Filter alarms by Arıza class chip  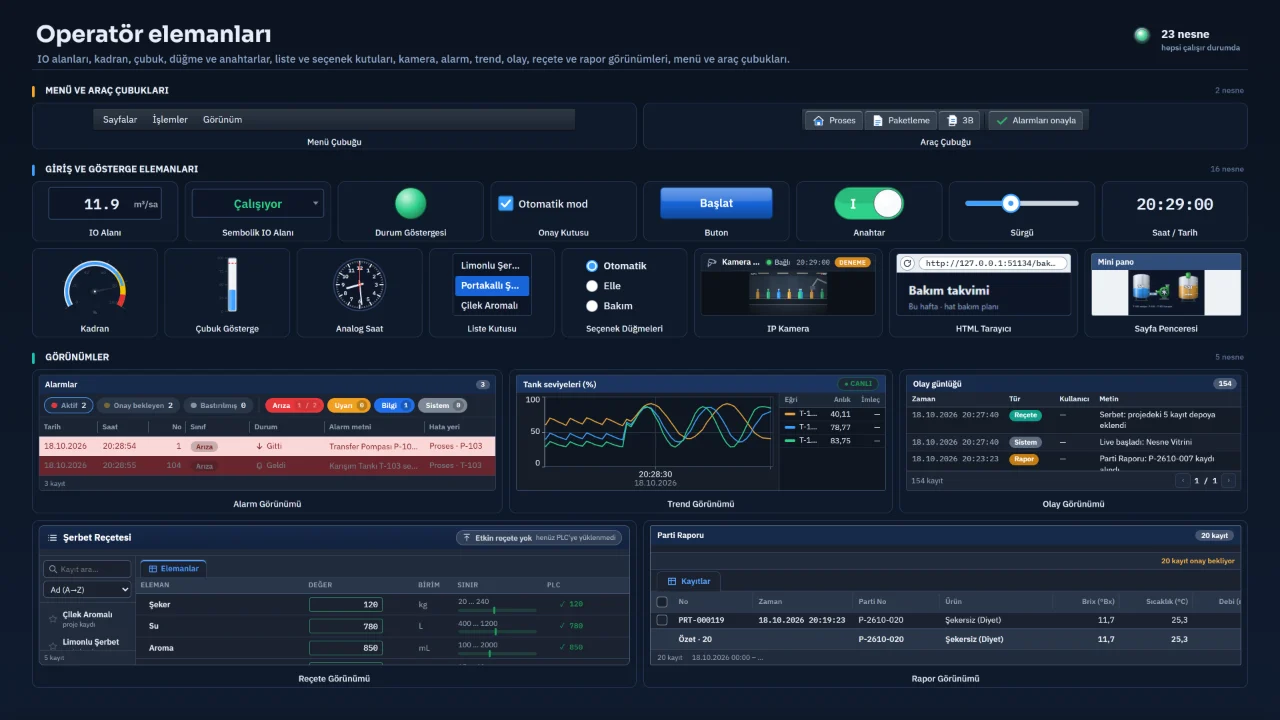pos(294,405)
